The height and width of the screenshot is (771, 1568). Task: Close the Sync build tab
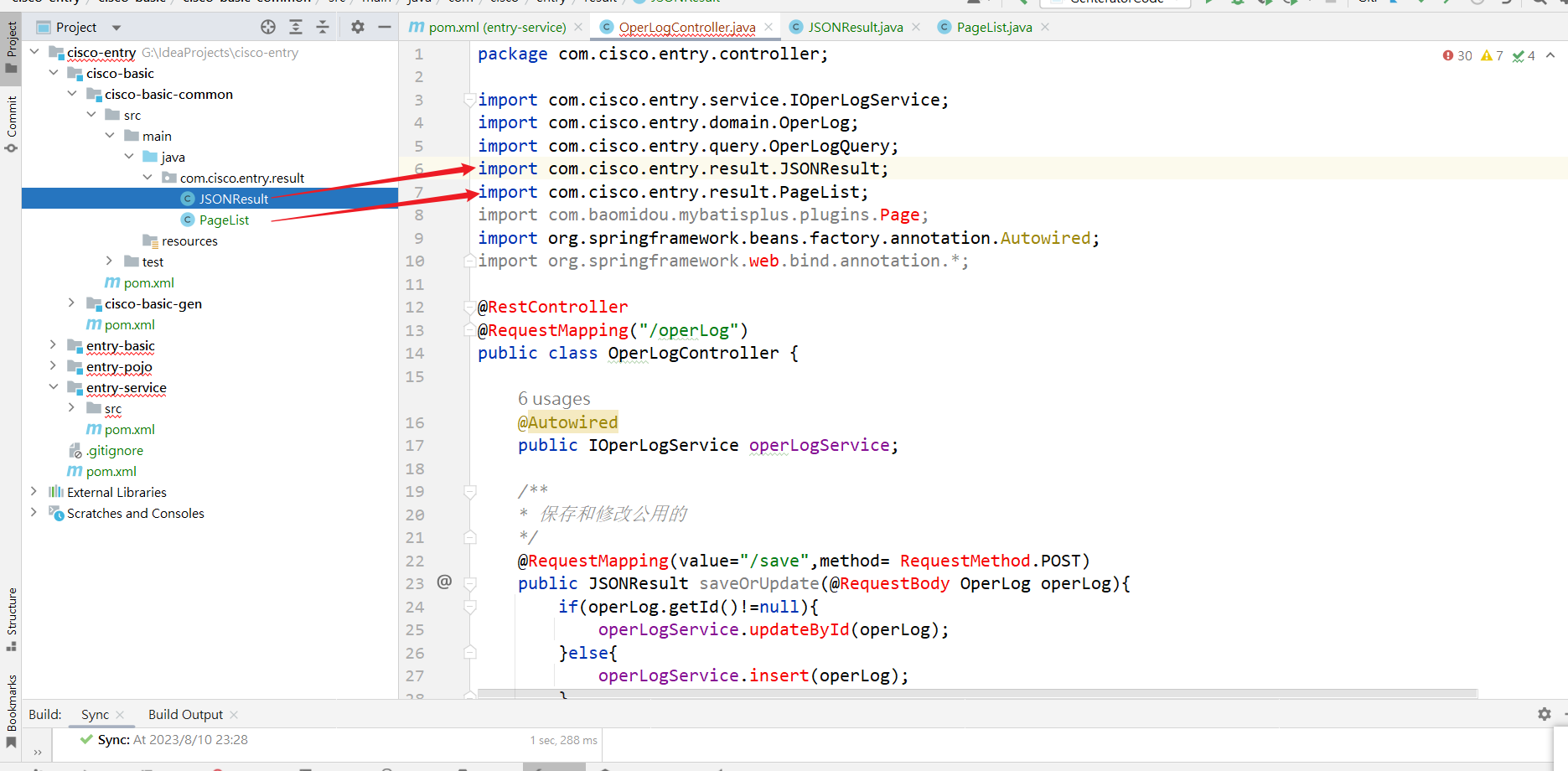(x=121, y=715)
